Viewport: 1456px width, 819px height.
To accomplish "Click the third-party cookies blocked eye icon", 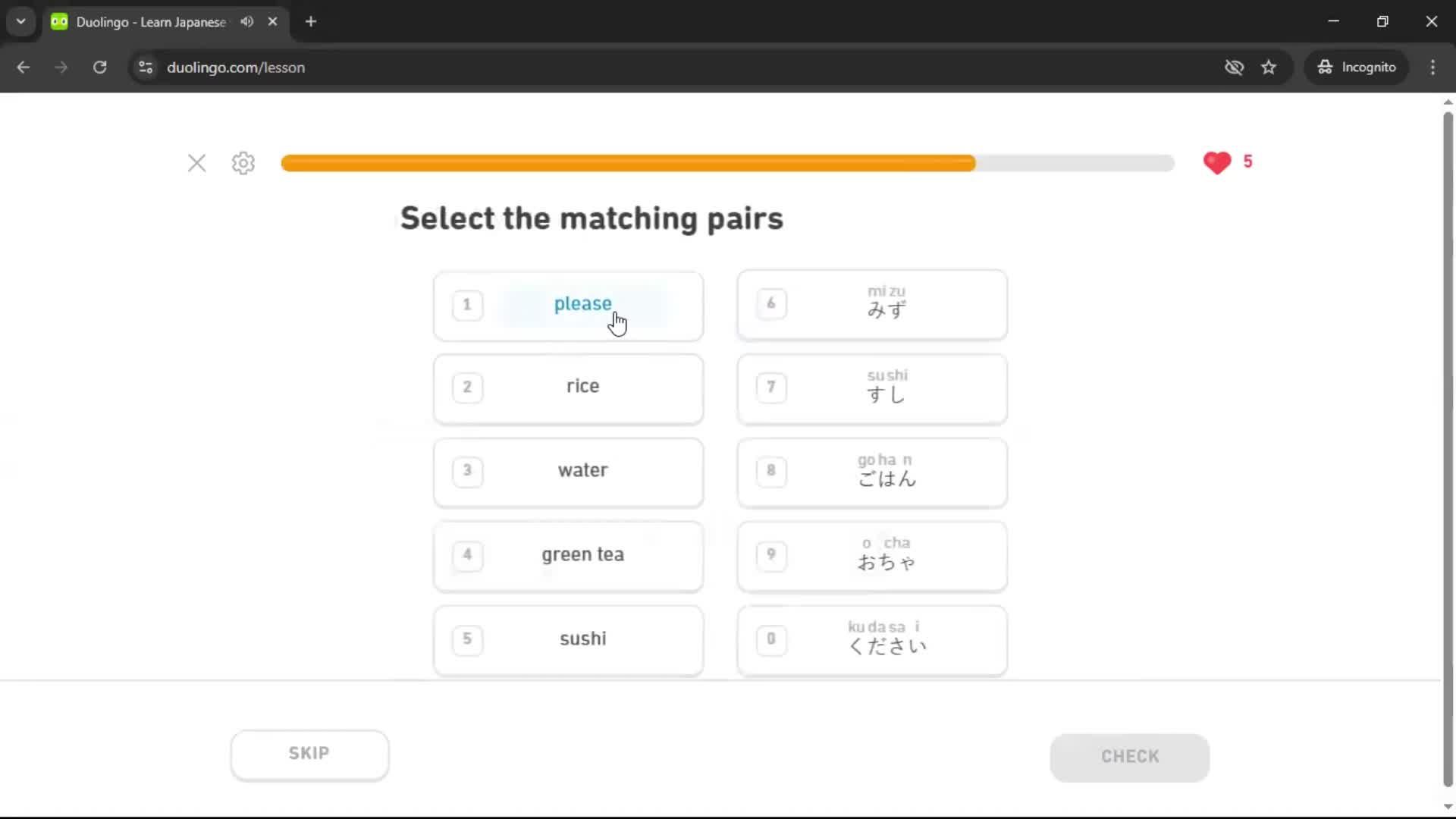I will click(1234, 67).
